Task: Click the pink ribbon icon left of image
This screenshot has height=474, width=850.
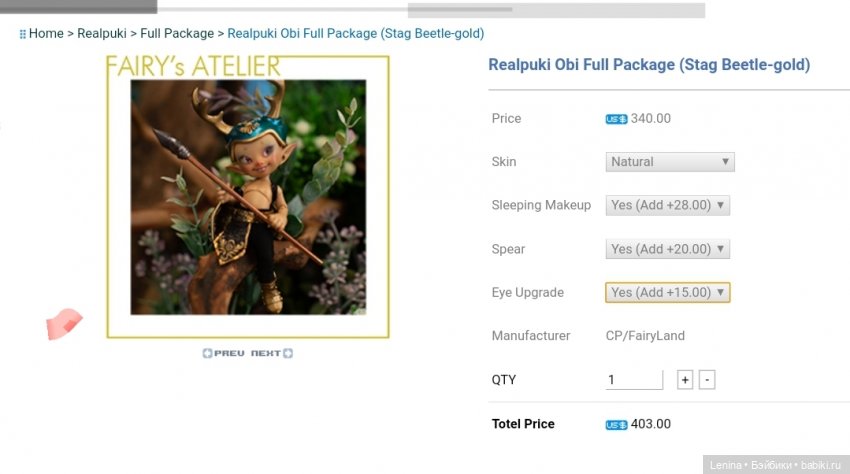Action: point(64,324)
